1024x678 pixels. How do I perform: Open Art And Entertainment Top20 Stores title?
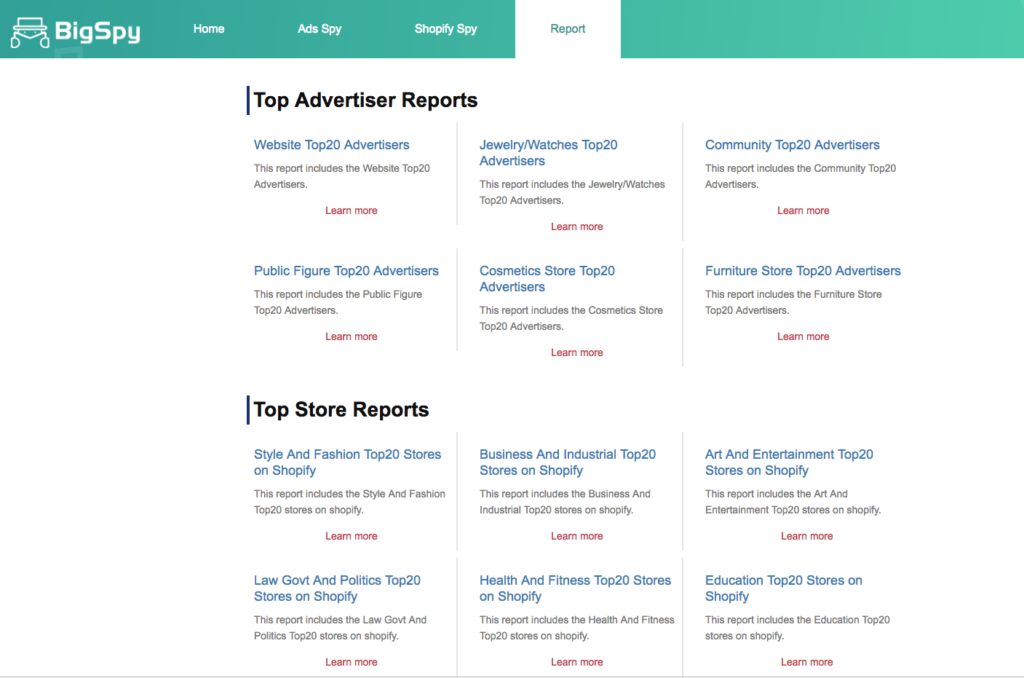point(789,462)
